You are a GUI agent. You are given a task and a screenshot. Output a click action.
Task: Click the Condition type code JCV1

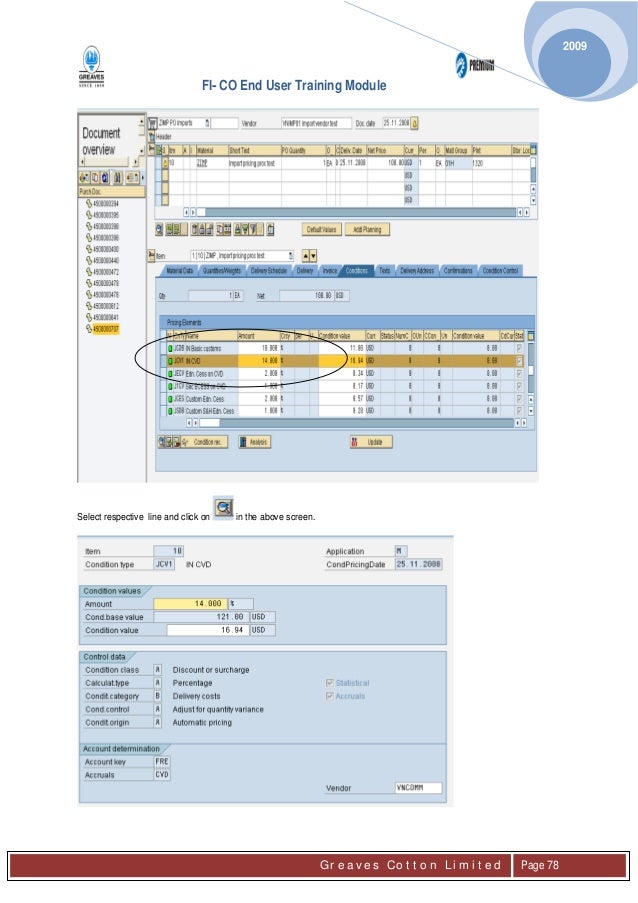tap(164, 564)
